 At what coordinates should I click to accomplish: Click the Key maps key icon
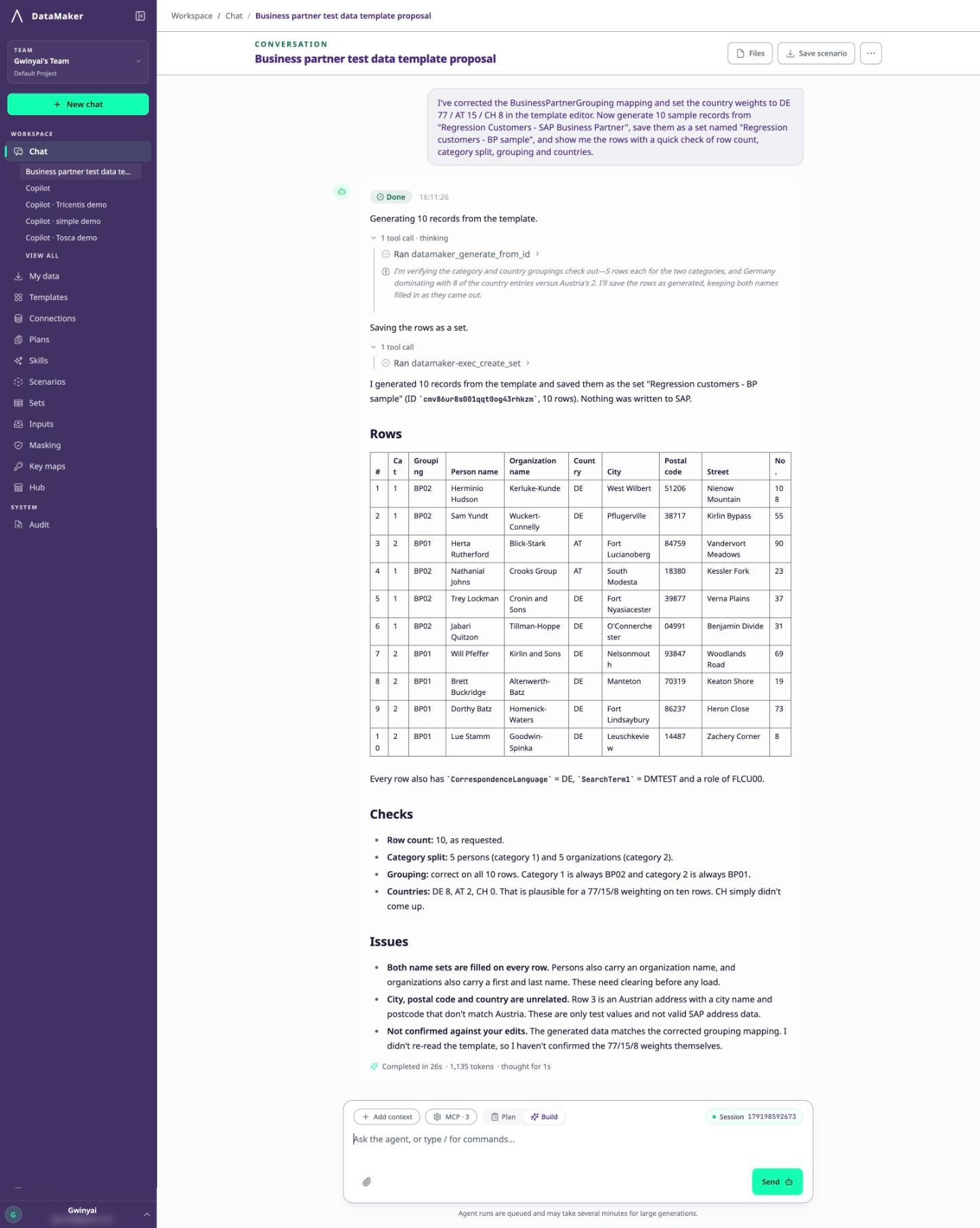click(18, 466)
